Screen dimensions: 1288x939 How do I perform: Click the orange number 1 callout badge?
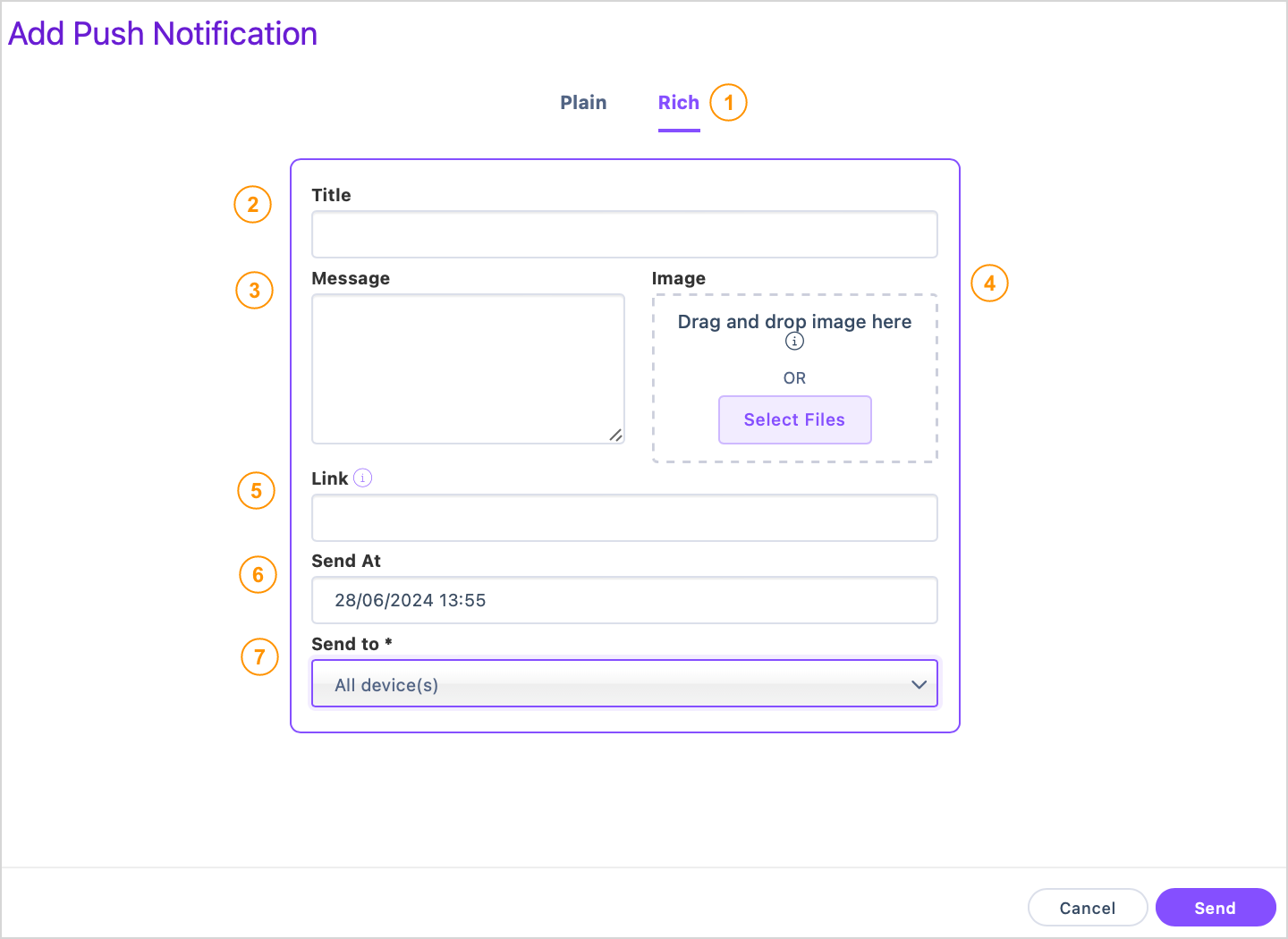(x=729, y=103)
